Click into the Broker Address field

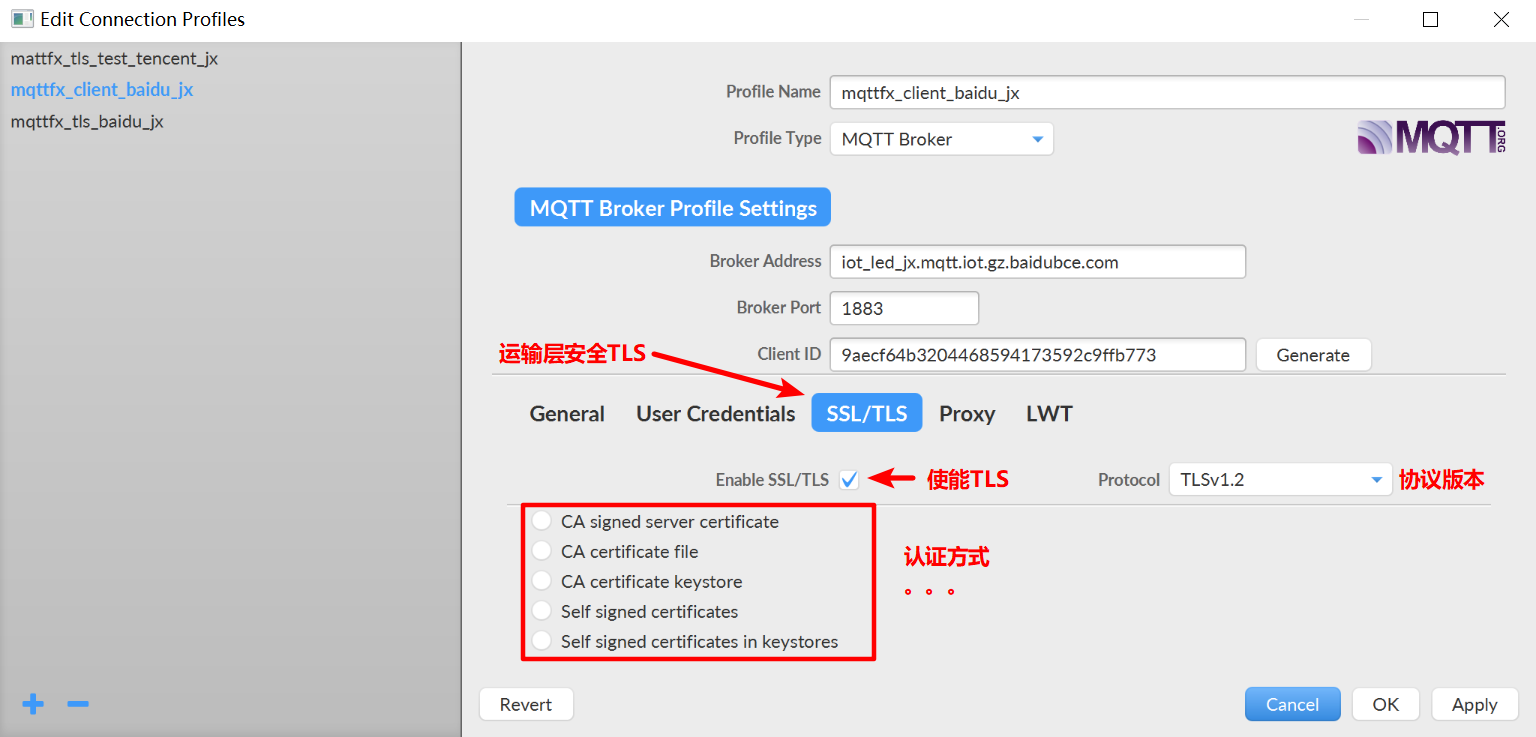point(1038,262)
